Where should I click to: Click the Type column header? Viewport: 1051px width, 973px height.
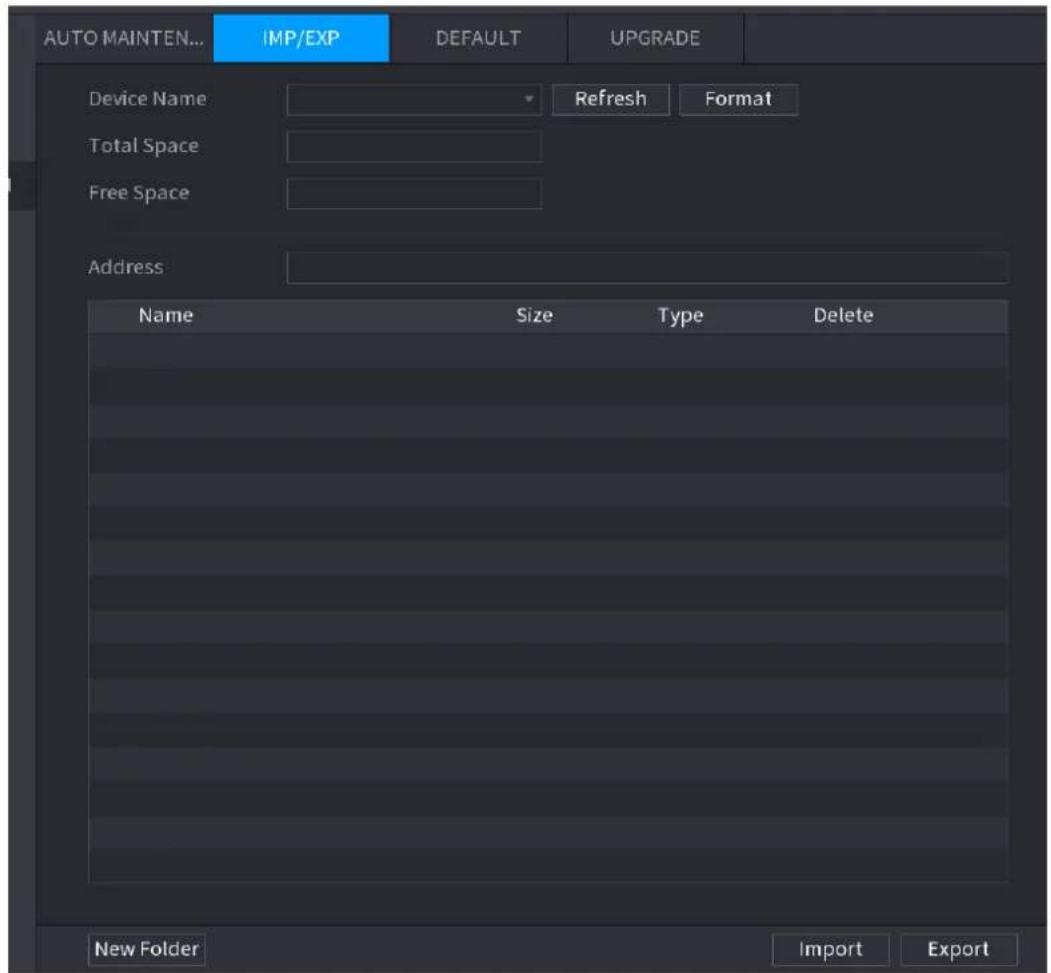coord(680,316)
